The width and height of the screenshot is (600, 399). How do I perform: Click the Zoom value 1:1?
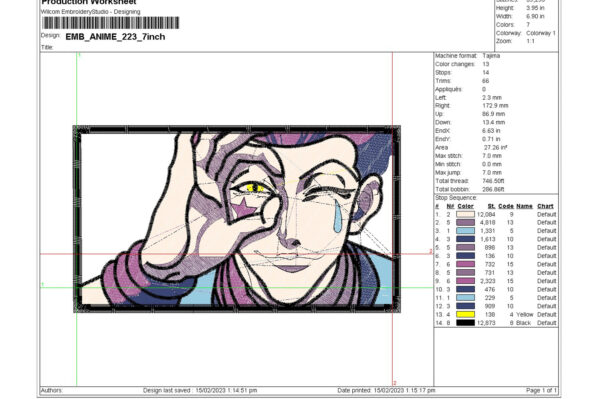pos(530,41)
